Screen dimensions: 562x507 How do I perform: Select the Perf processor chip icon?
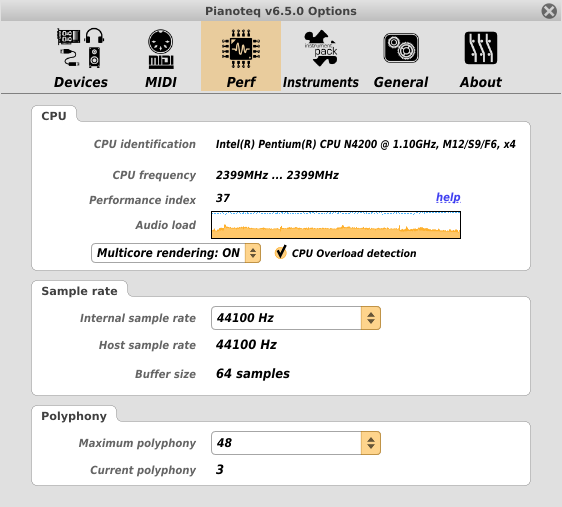point(241,48)
